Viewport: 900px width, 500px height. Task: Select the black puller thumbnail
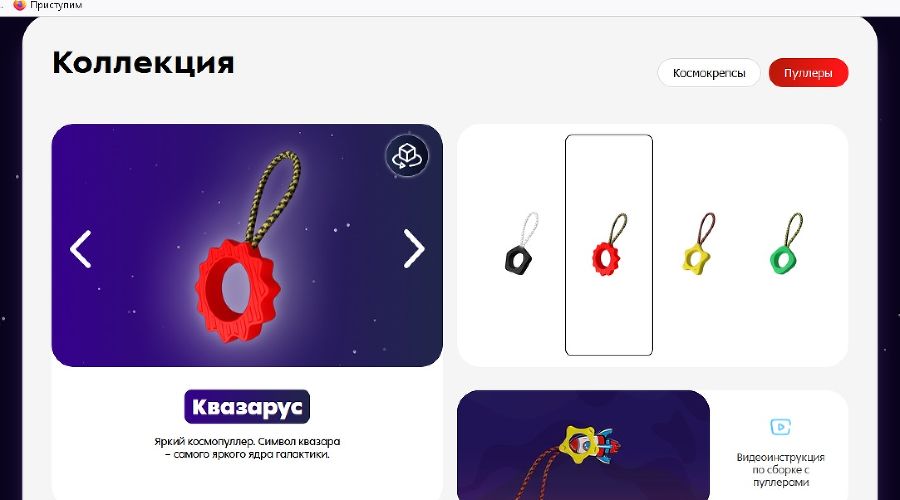click(x=521, y=242)
